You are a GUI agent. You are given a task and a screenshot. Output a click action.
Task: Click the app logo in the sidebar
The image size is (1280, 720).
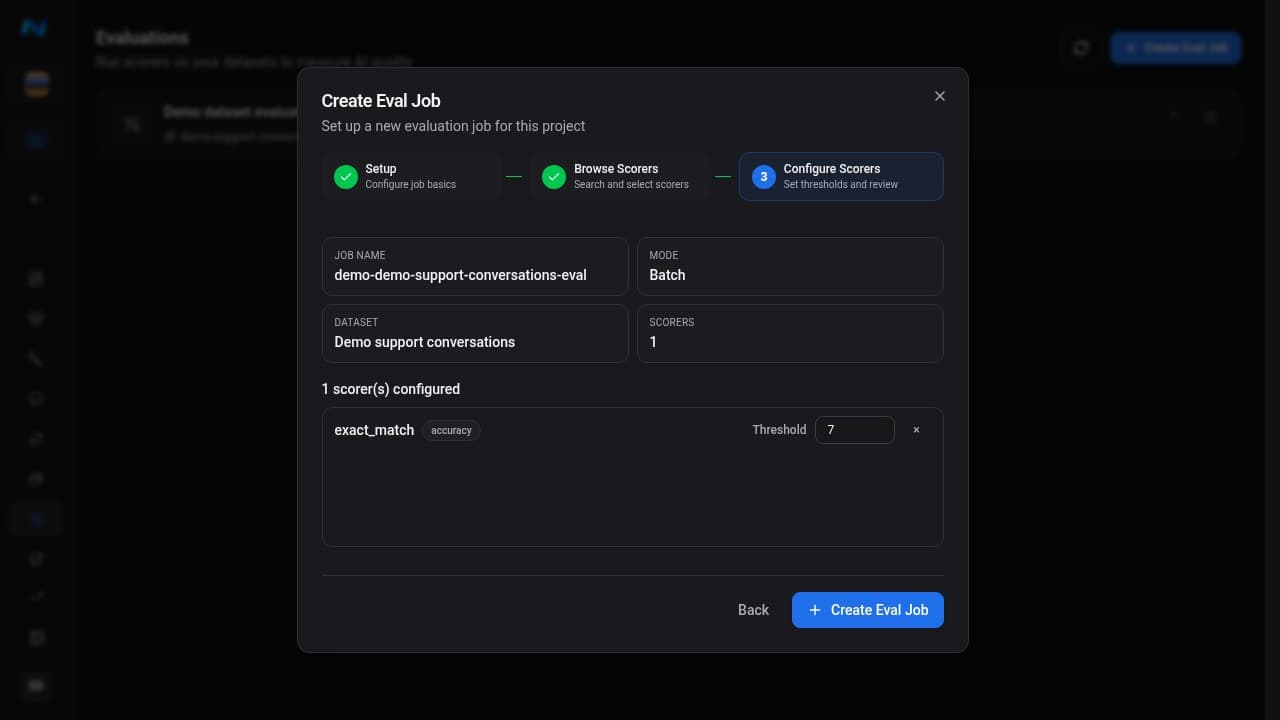coord(34,28)
